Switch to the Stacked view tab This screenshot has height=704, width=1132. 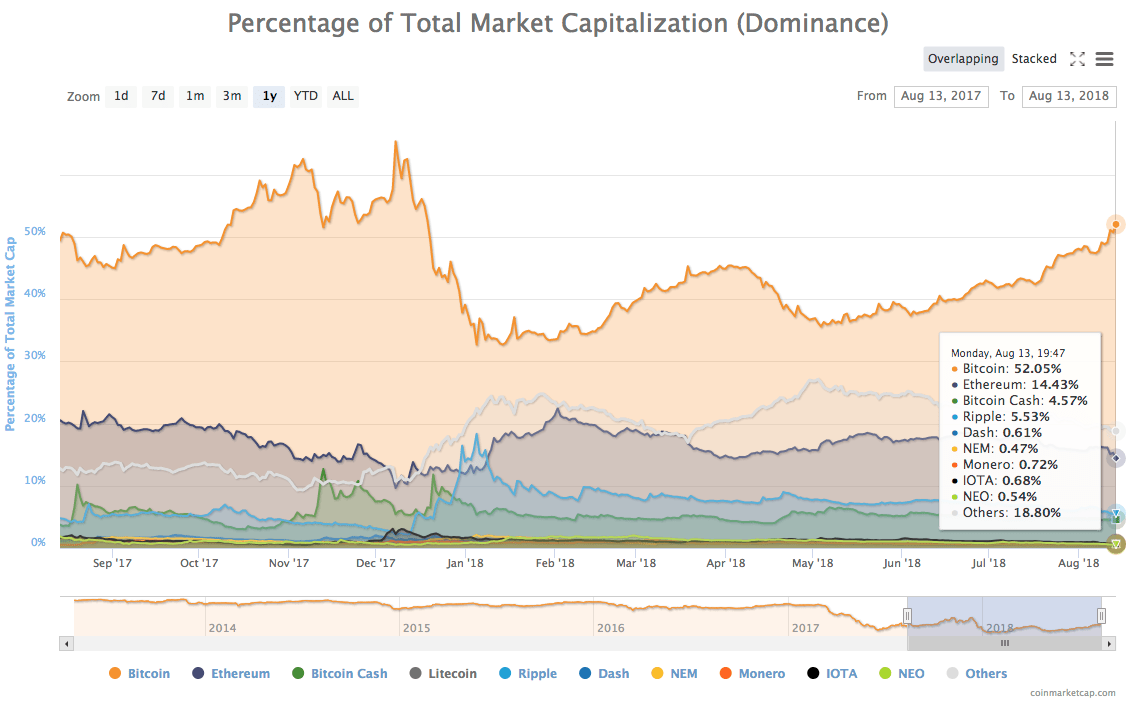click(x=1034, y=59)
